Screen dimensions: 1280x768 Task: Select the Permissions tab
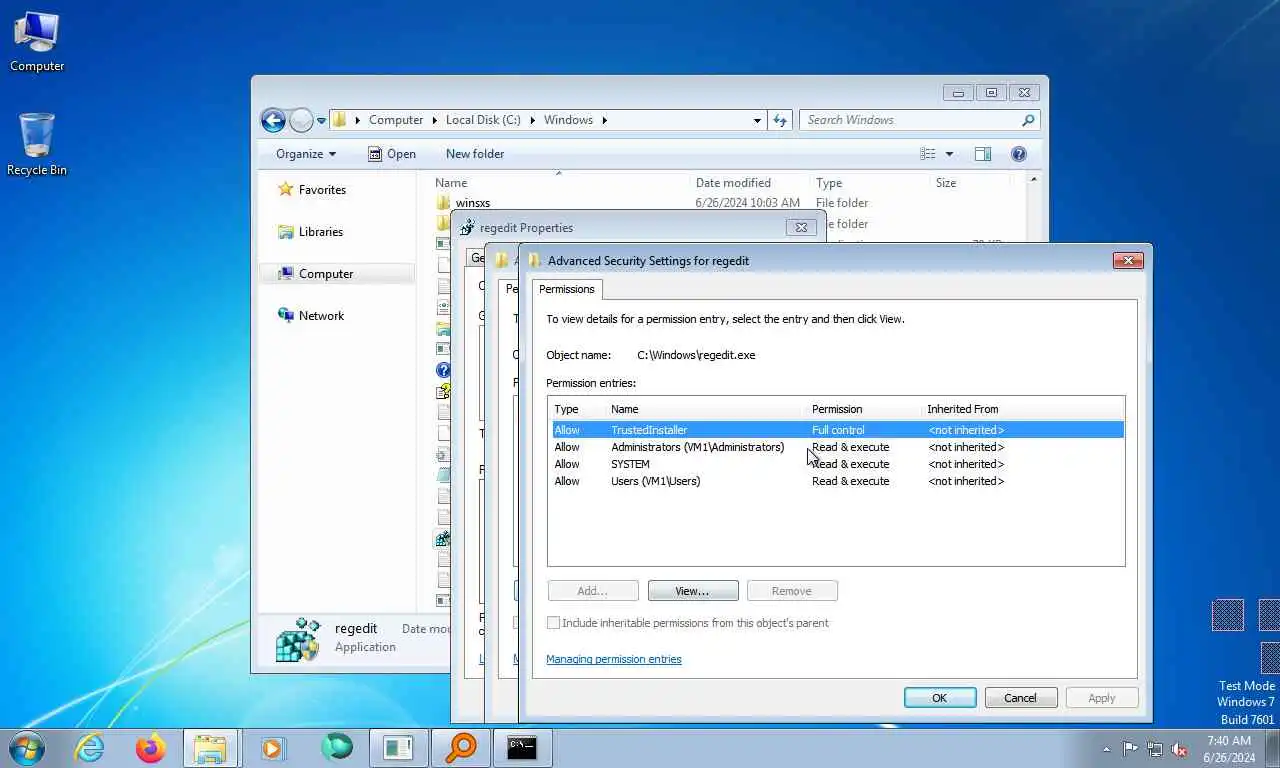[567, 289]
